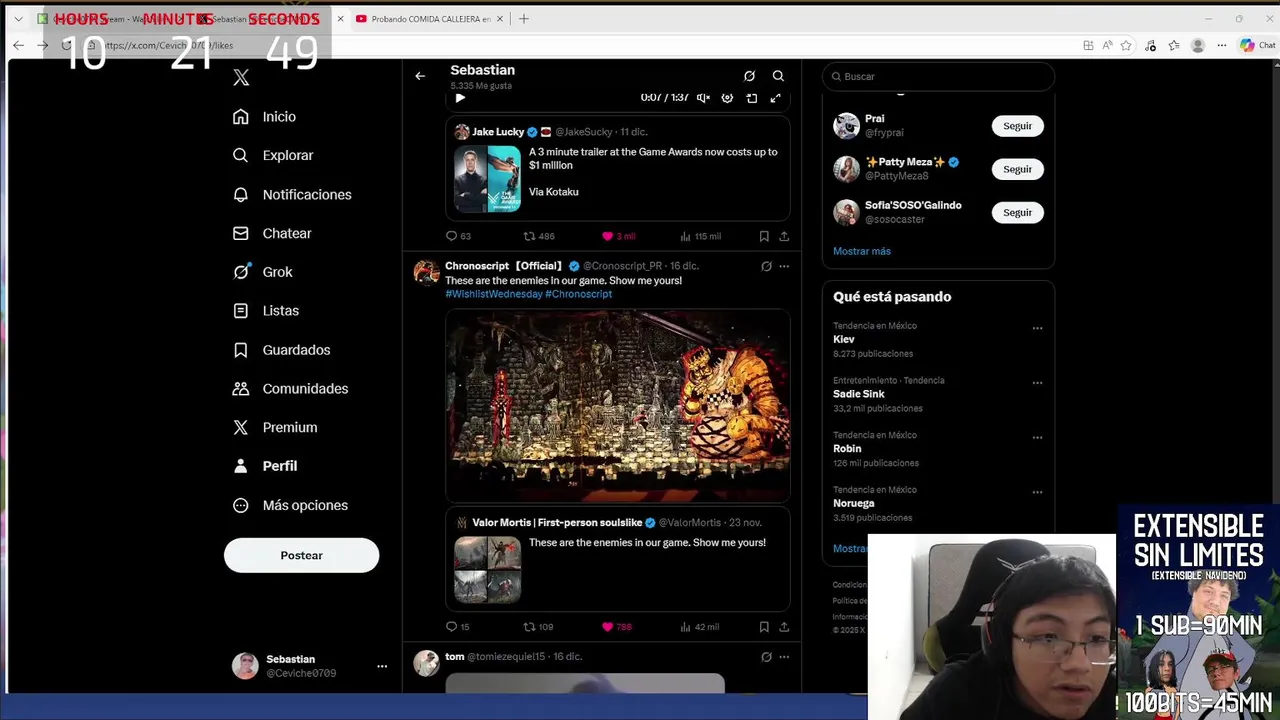Image resolution: width=1280 pixels, height=720 pixels.
Task: Open account menu dots beside Sebastian @Ceviche0709
Action: pyautogui.click(x=381, y=666)
